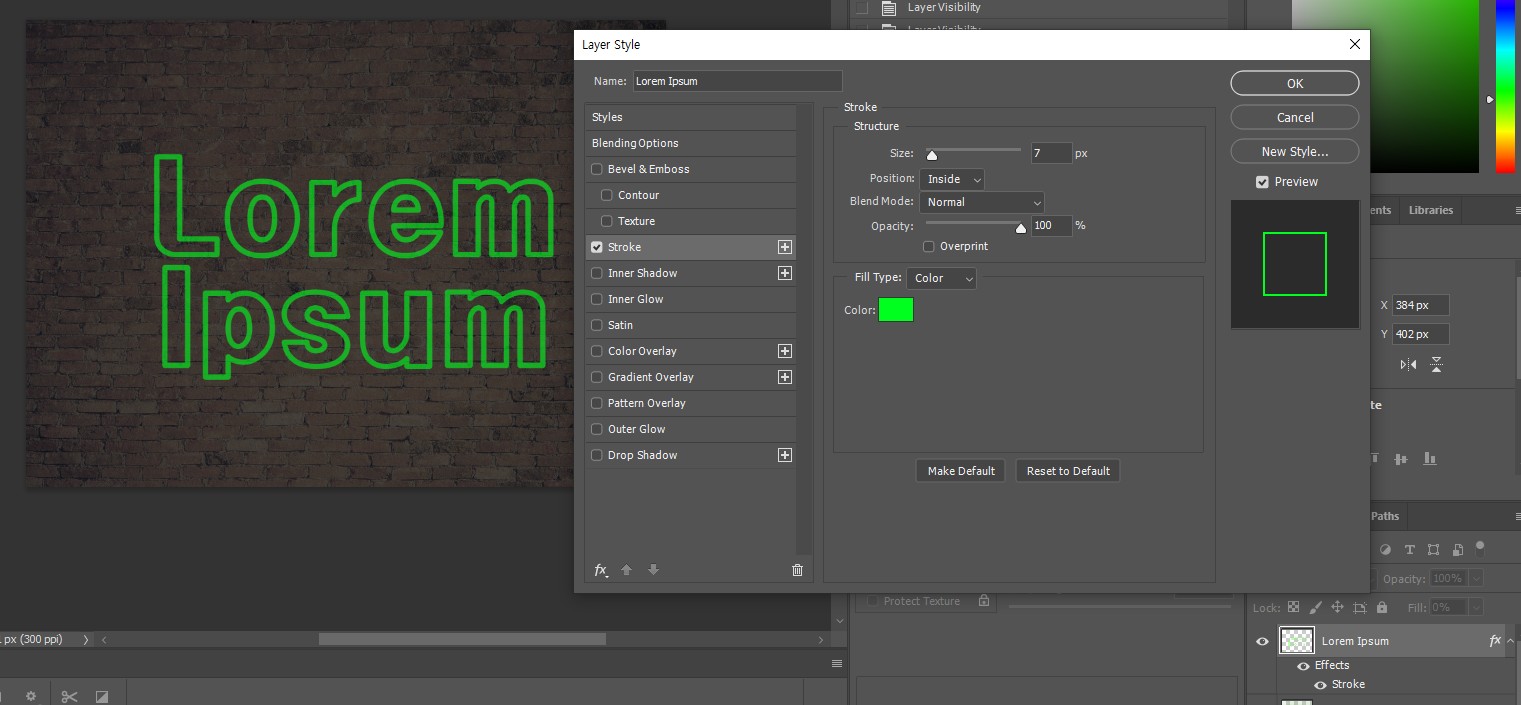Click the Reset to Default button
The width and height of the screenshot is (1521, 705).
[1068, 471]
